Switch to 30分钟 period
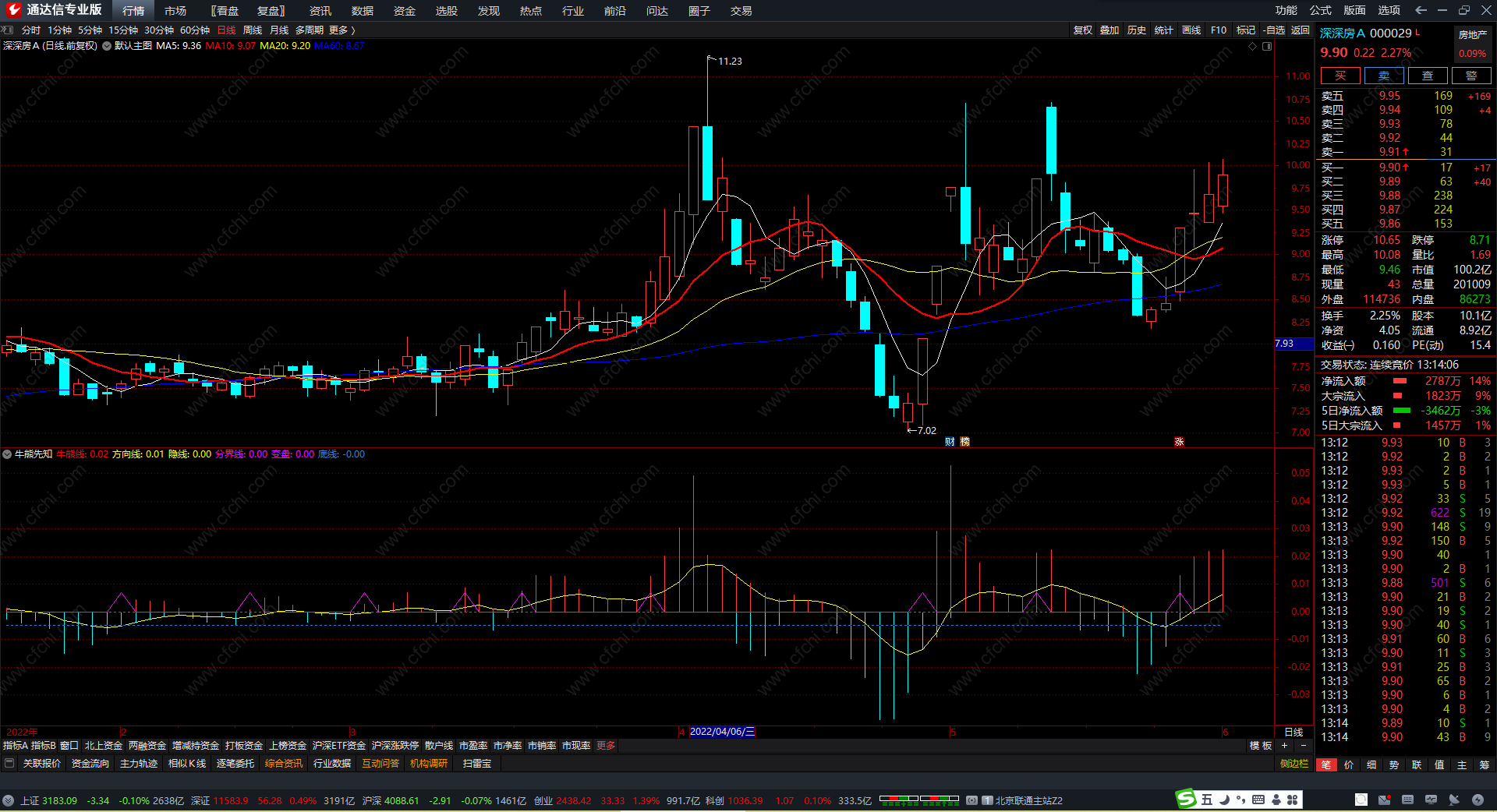Image resolution: width=1497 pixels, height=812 pixels. click(x=159, y=30)
